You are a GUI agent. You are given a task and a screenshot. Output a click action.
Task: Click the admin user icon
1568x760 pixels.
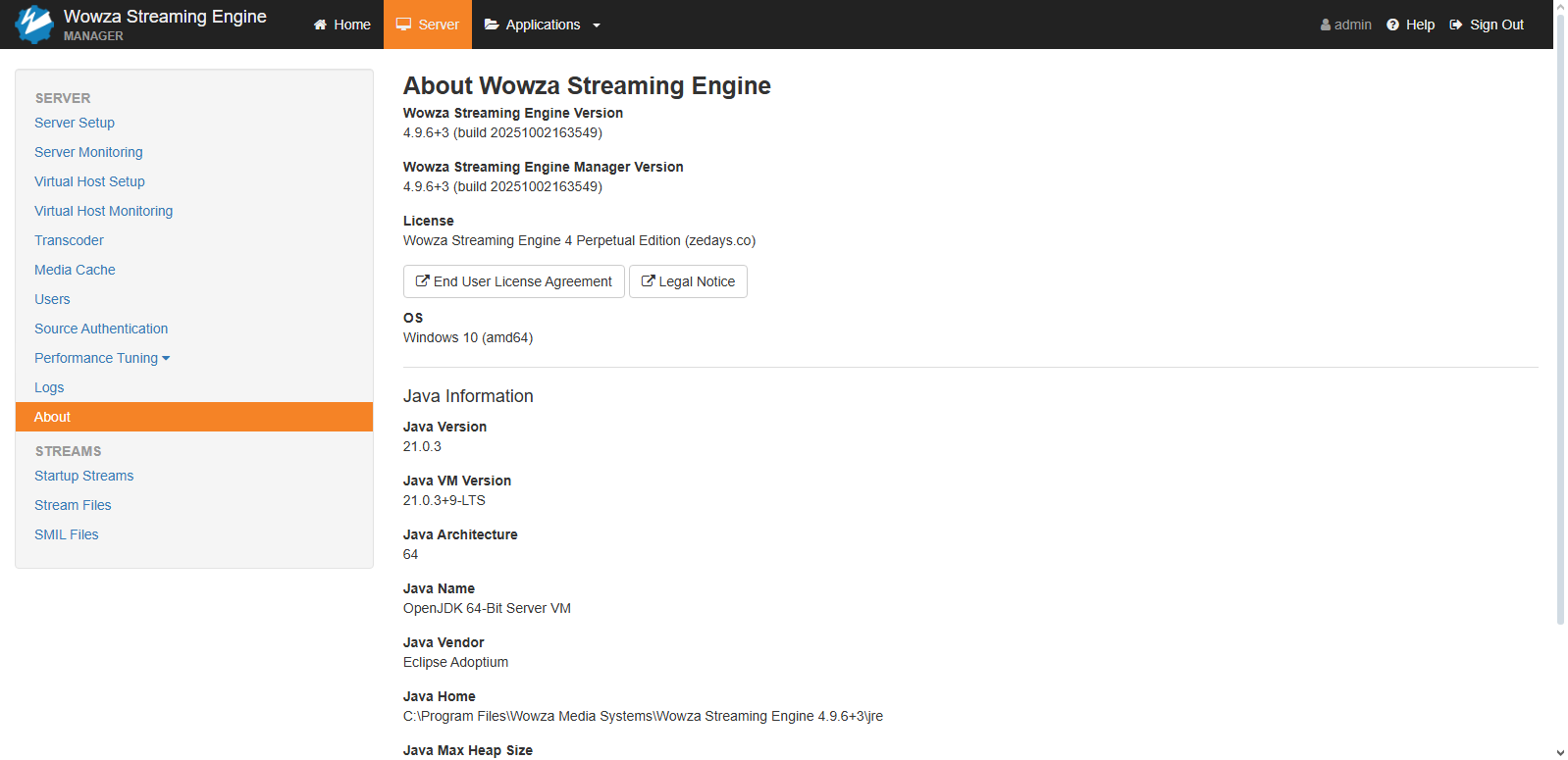[1326, 25]
